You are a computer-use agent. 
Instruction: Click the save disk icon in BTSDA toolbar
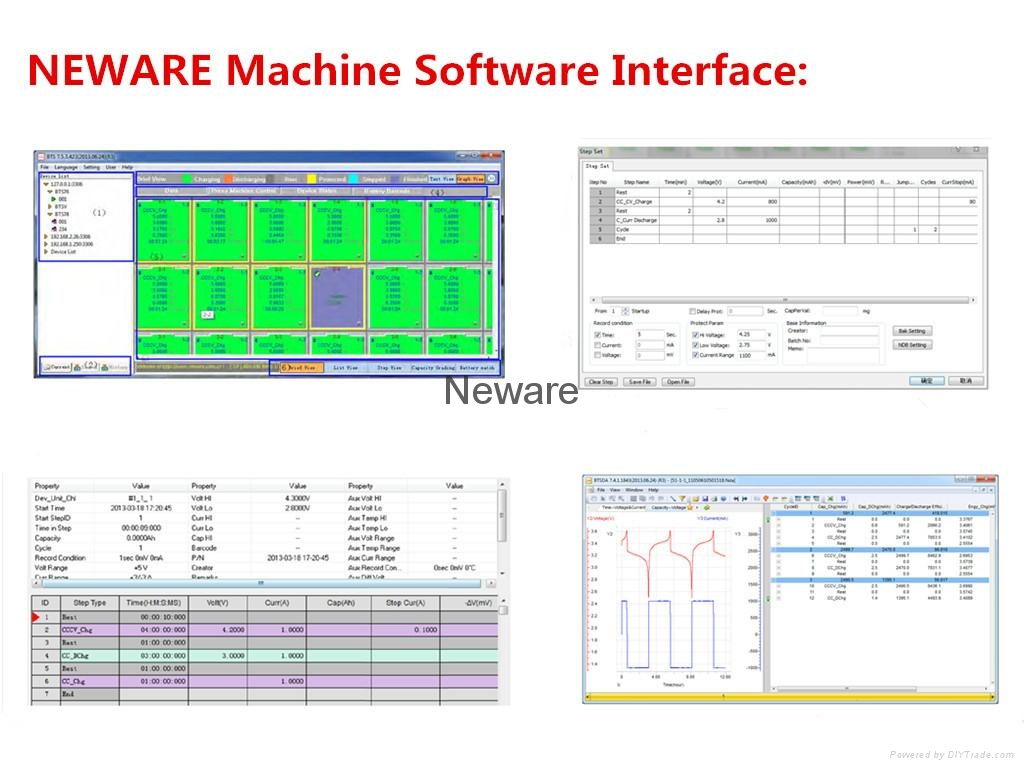tap(706, 498)
